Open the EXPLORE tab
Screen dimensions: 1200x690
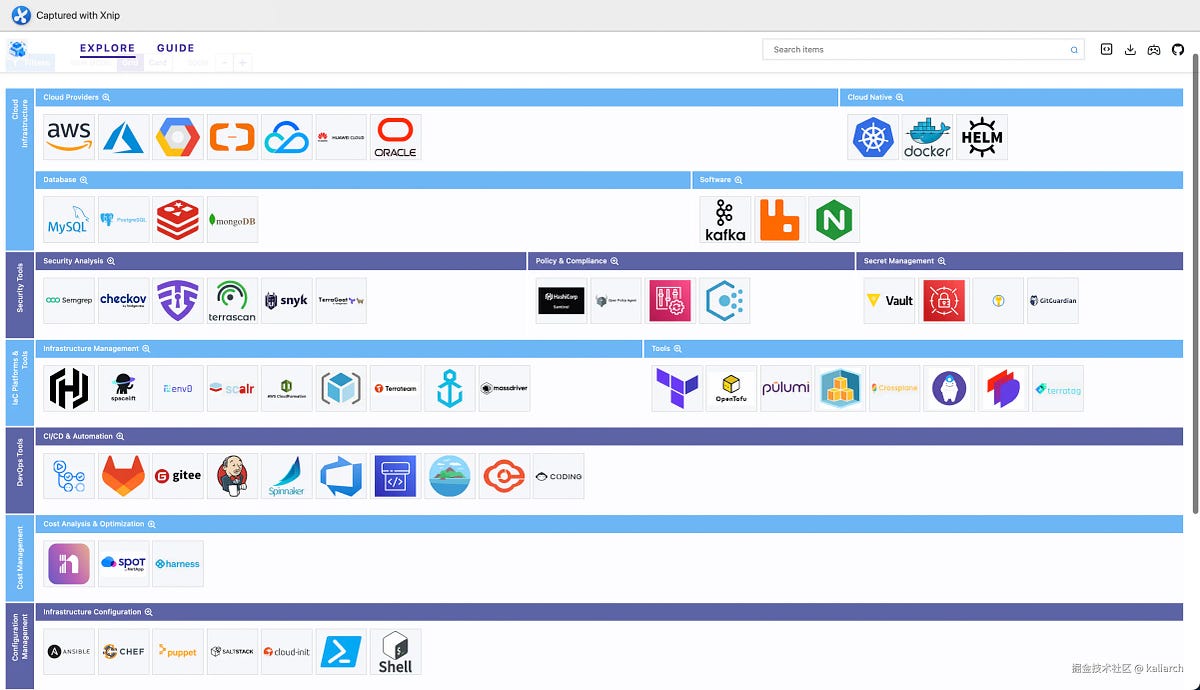pos(107,48)
